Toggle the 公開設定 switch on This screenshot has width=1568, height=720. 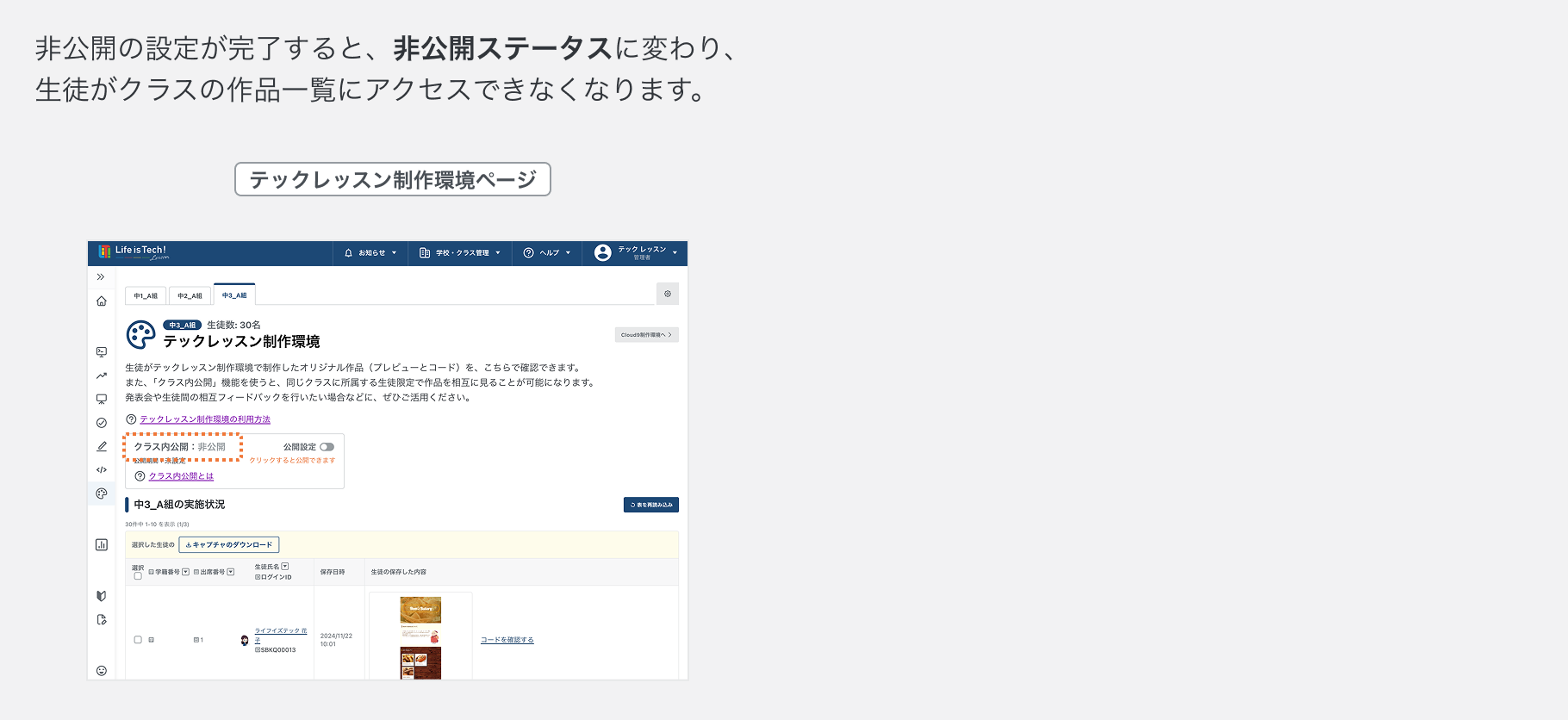pos(327,447)
